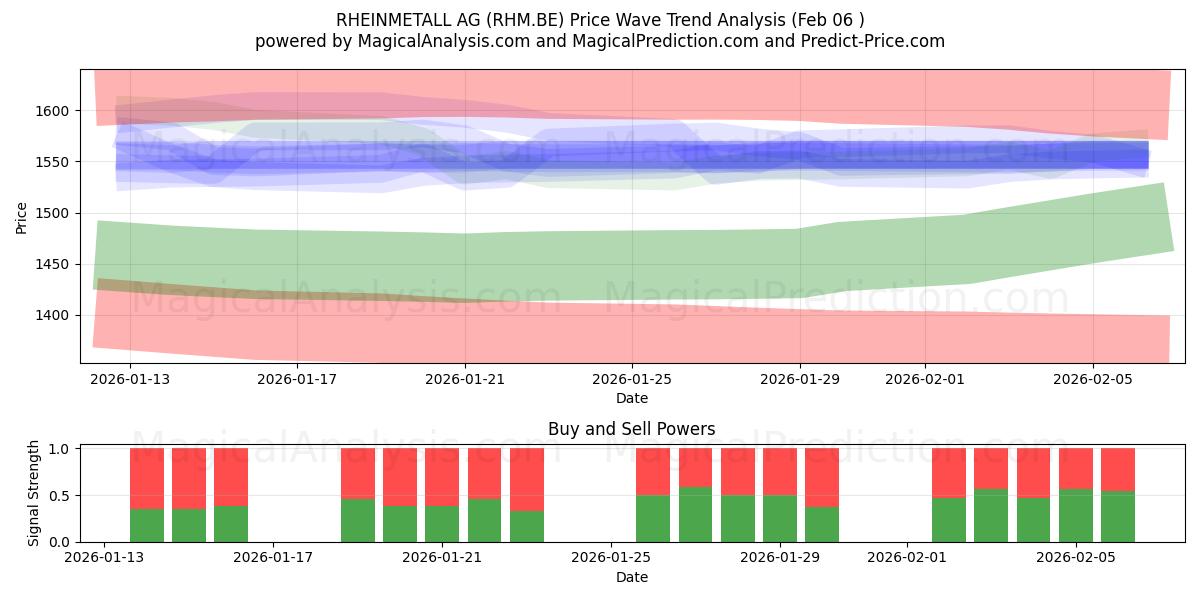Click the red sell segment of the 2026-01-29 bar
The image size is (1200, 600).
point(780,472)
